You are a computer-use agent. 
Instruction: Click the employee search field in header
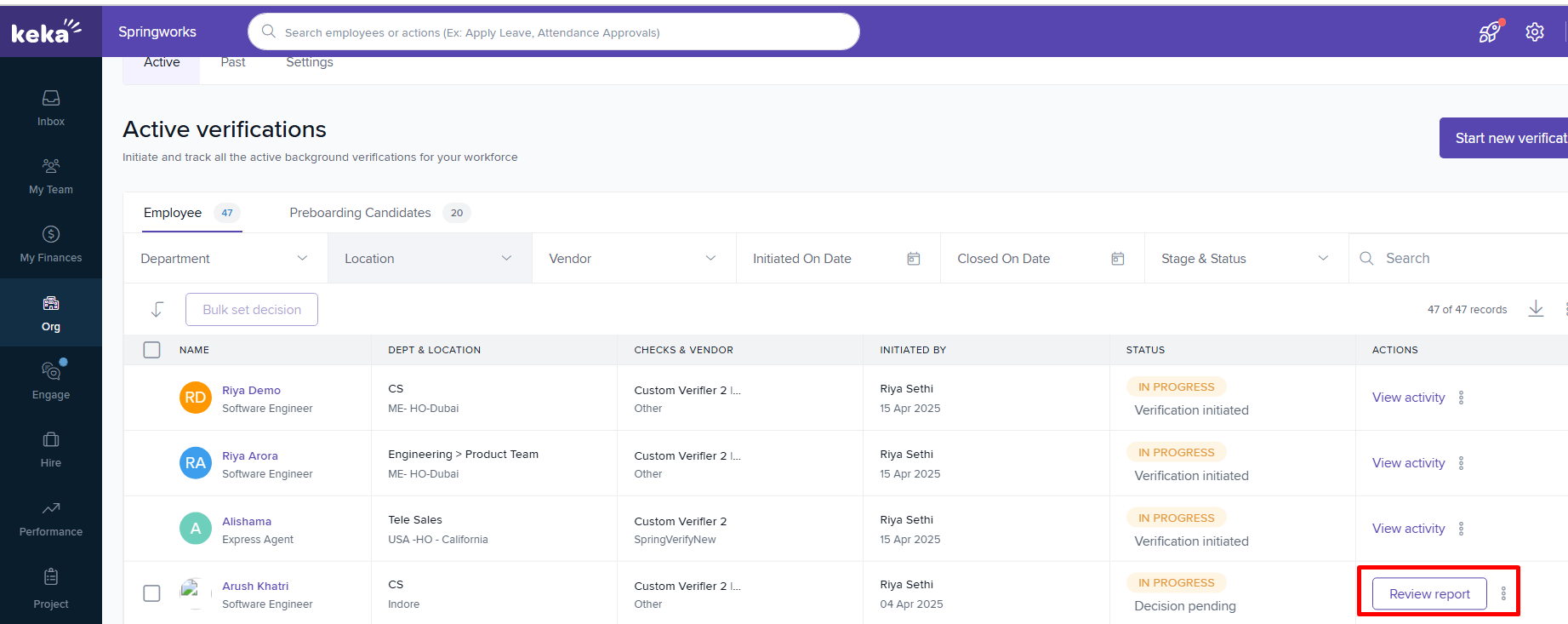[x=553, y=32]
